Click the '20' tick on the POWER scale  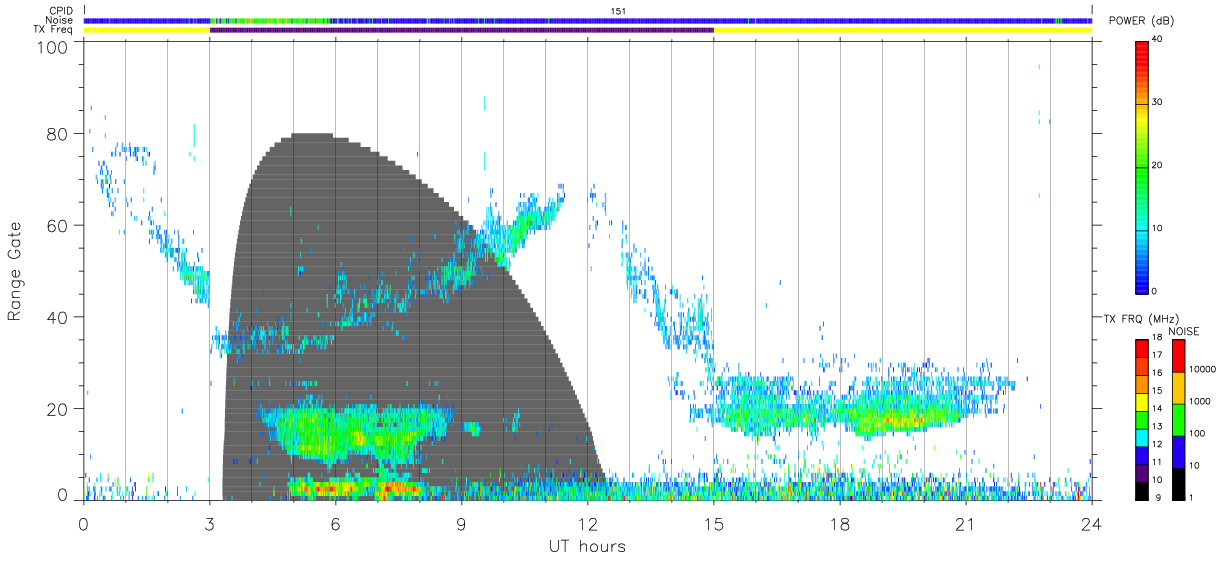[1158, 166]
